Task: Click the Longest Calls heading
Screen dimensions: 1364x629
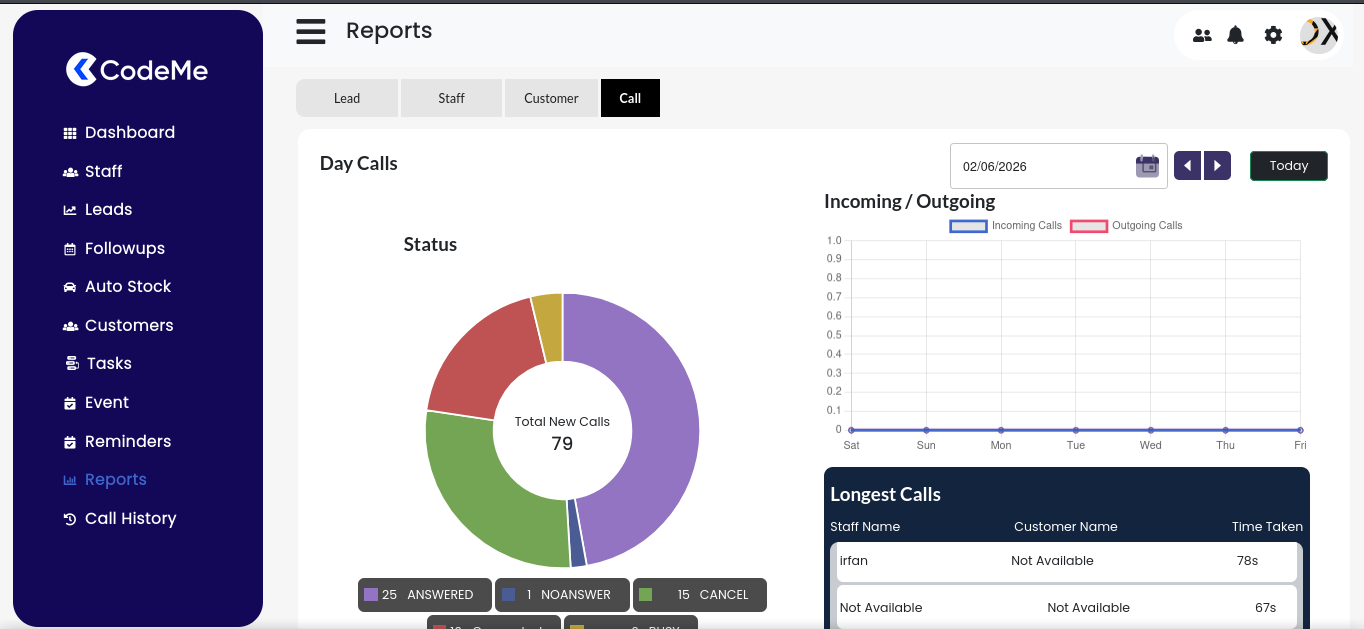Action: point(885,495)
